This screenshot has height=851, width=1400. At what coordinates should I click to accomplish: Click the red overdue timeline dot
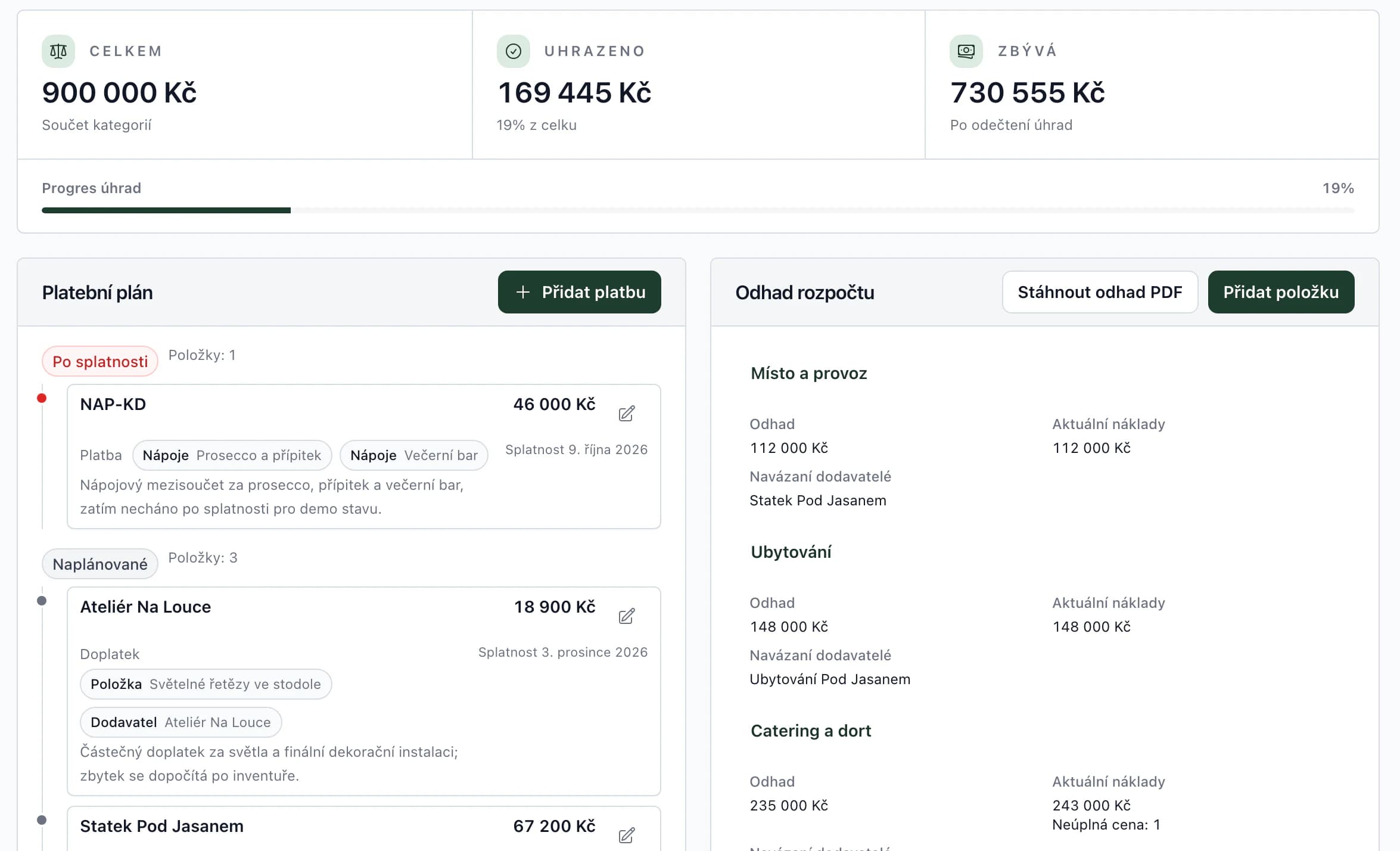click(42, 398)
